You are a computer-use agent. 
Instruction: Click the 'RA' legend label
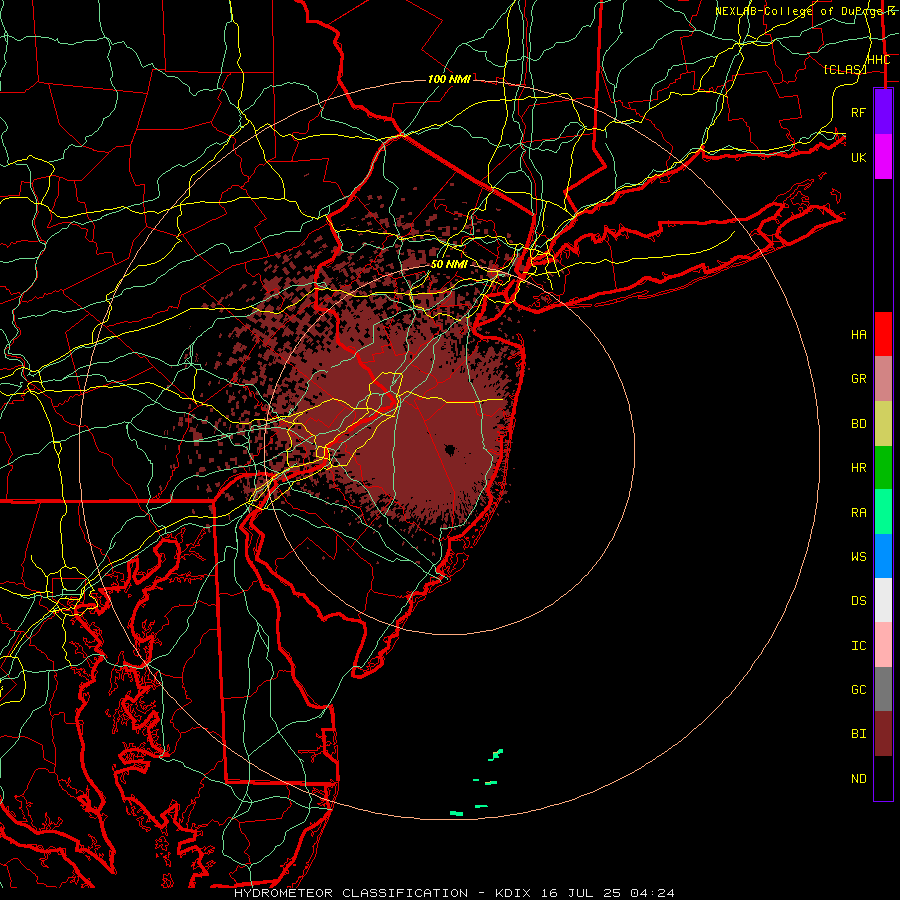859,513
